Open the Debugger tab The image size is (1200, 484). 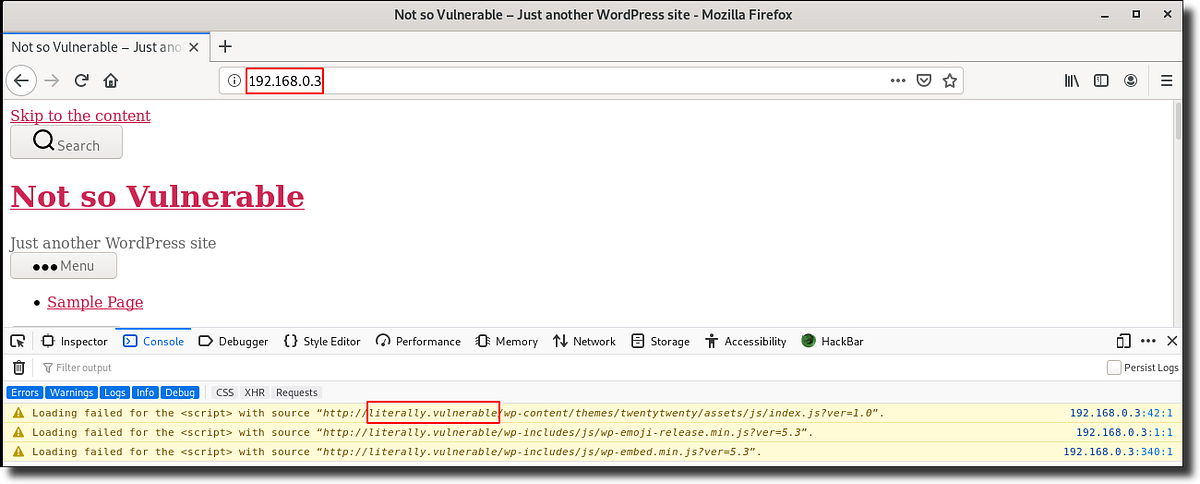(x=233, y=341)
